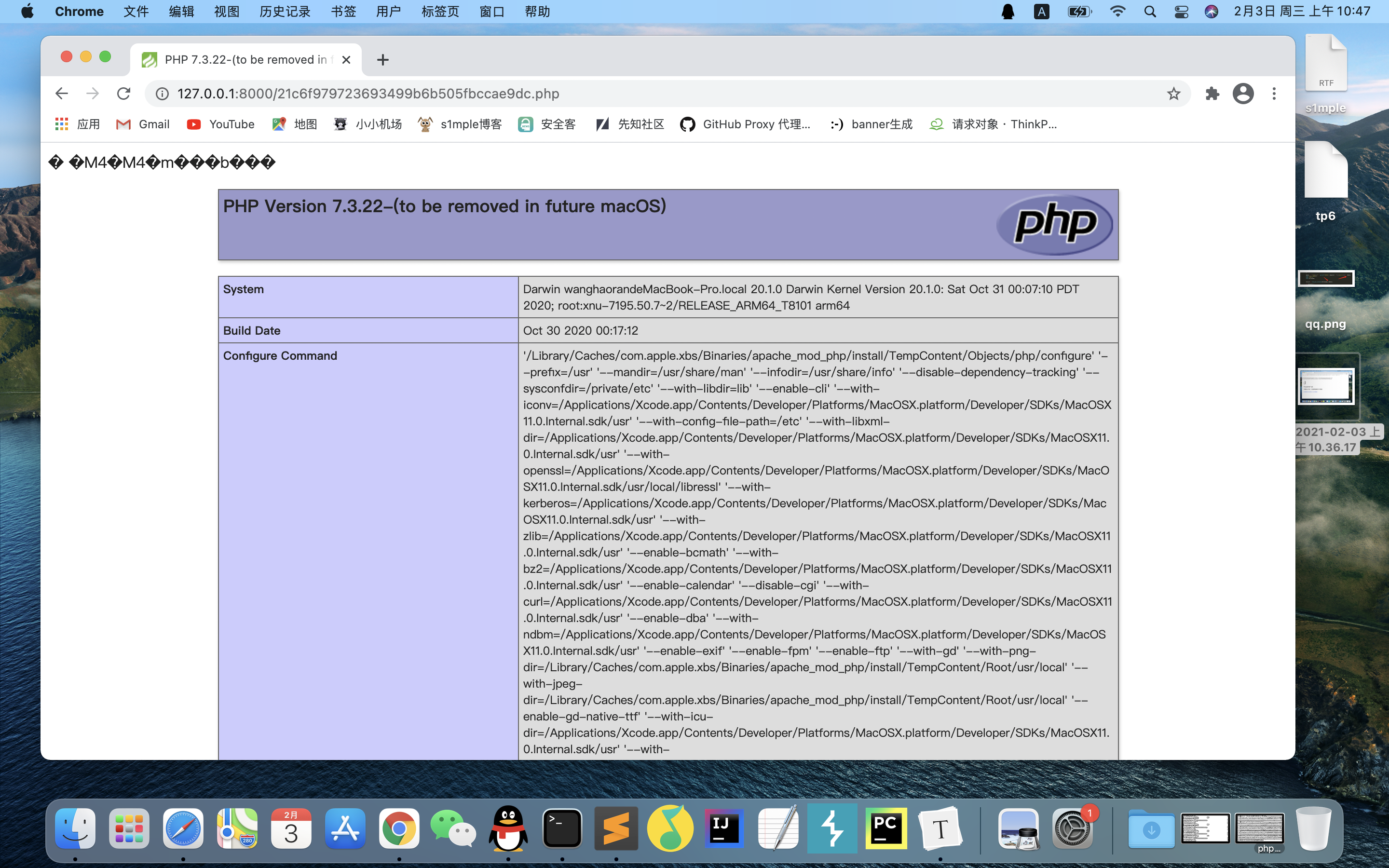Open the Gmail bookmark

(x=143, y=124)
